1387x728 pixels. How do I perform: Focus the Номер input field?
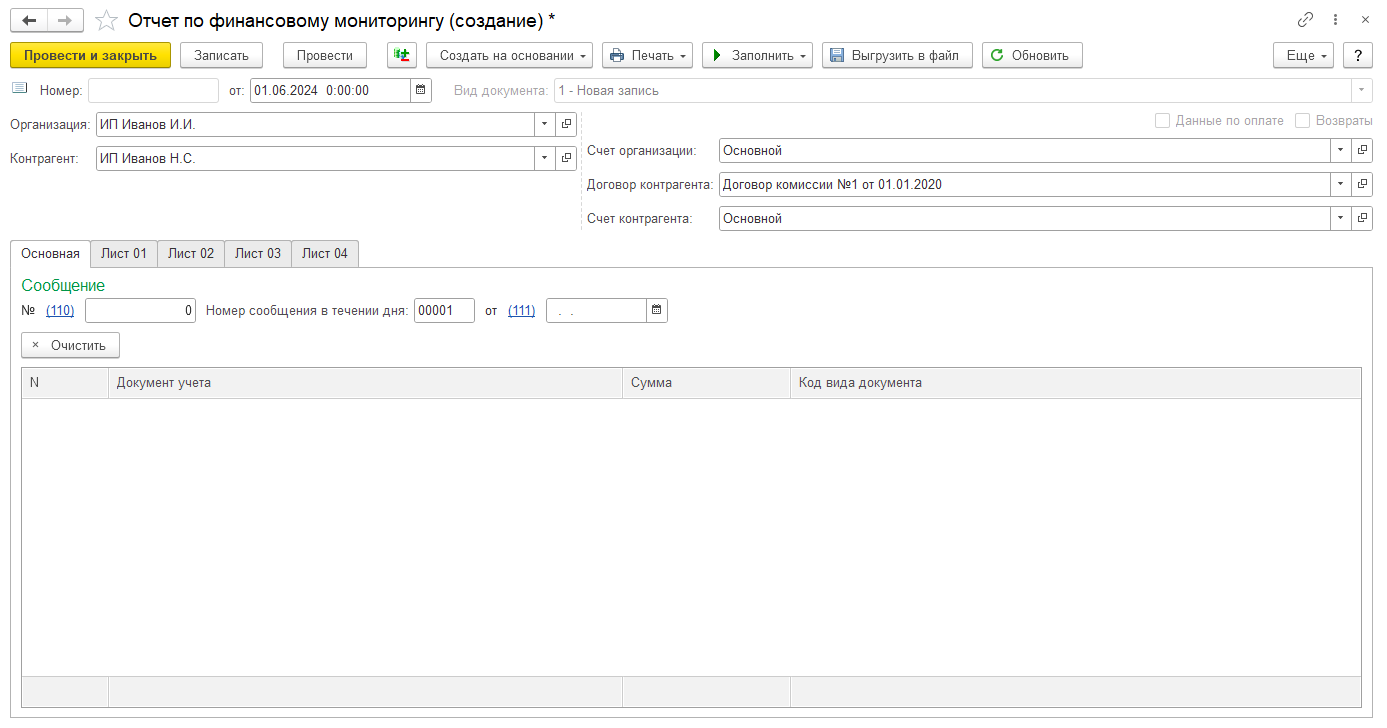[x=153, y=90]
